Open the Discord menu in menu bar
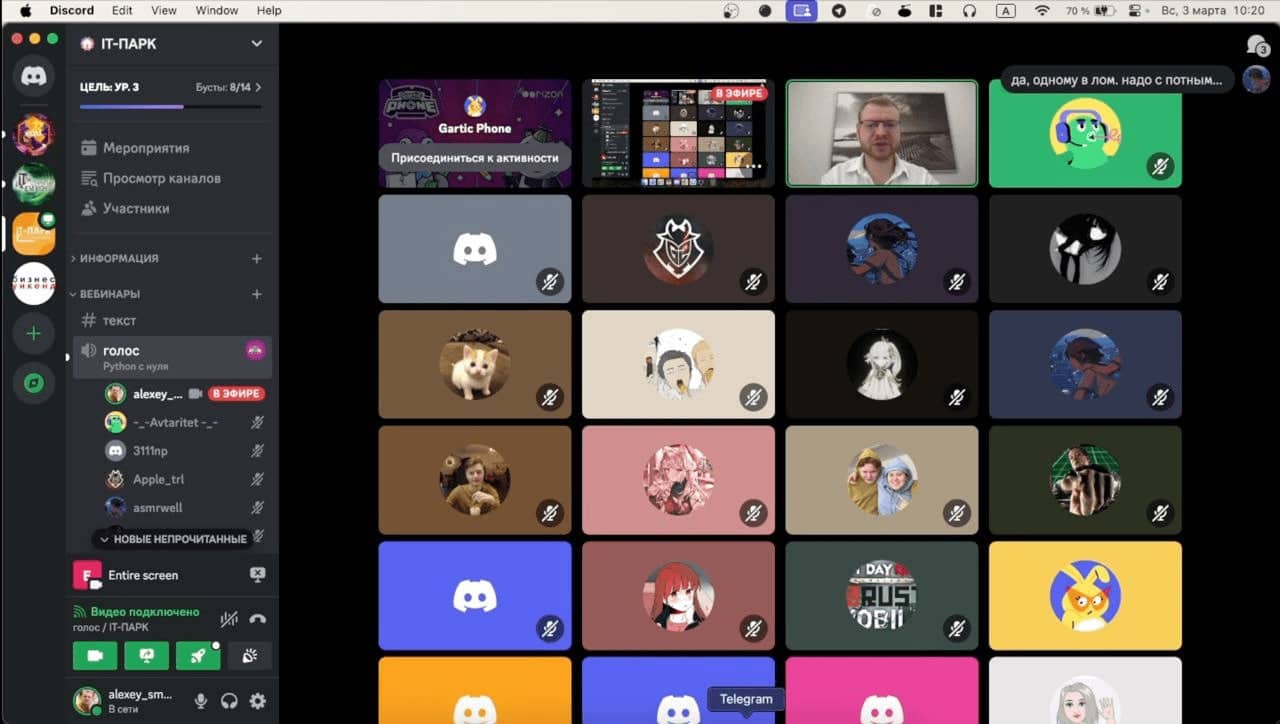This screenshot has width=1280, height=724. (x=71, y=11)
